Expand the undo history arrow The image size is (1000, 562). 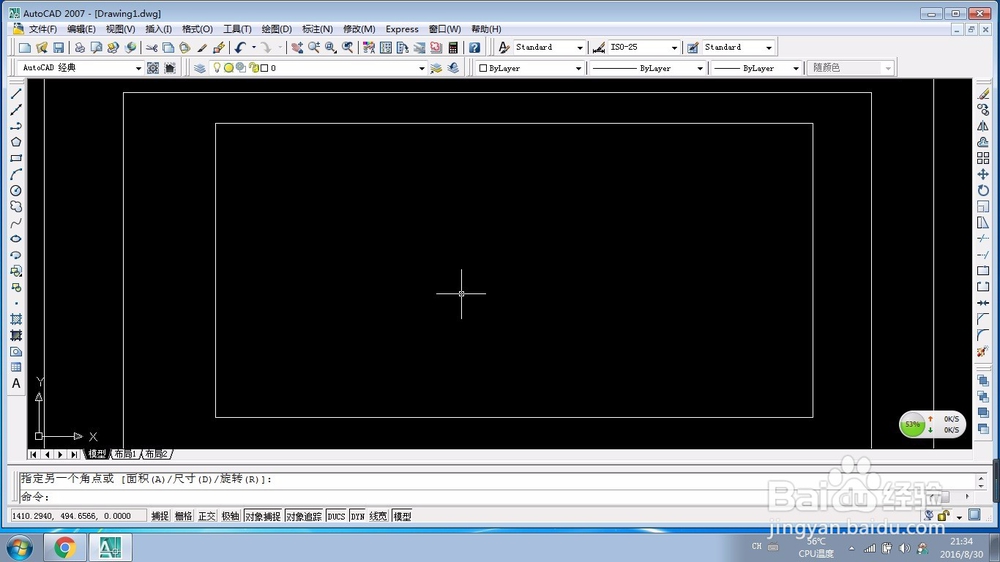(x=253, y=47)
